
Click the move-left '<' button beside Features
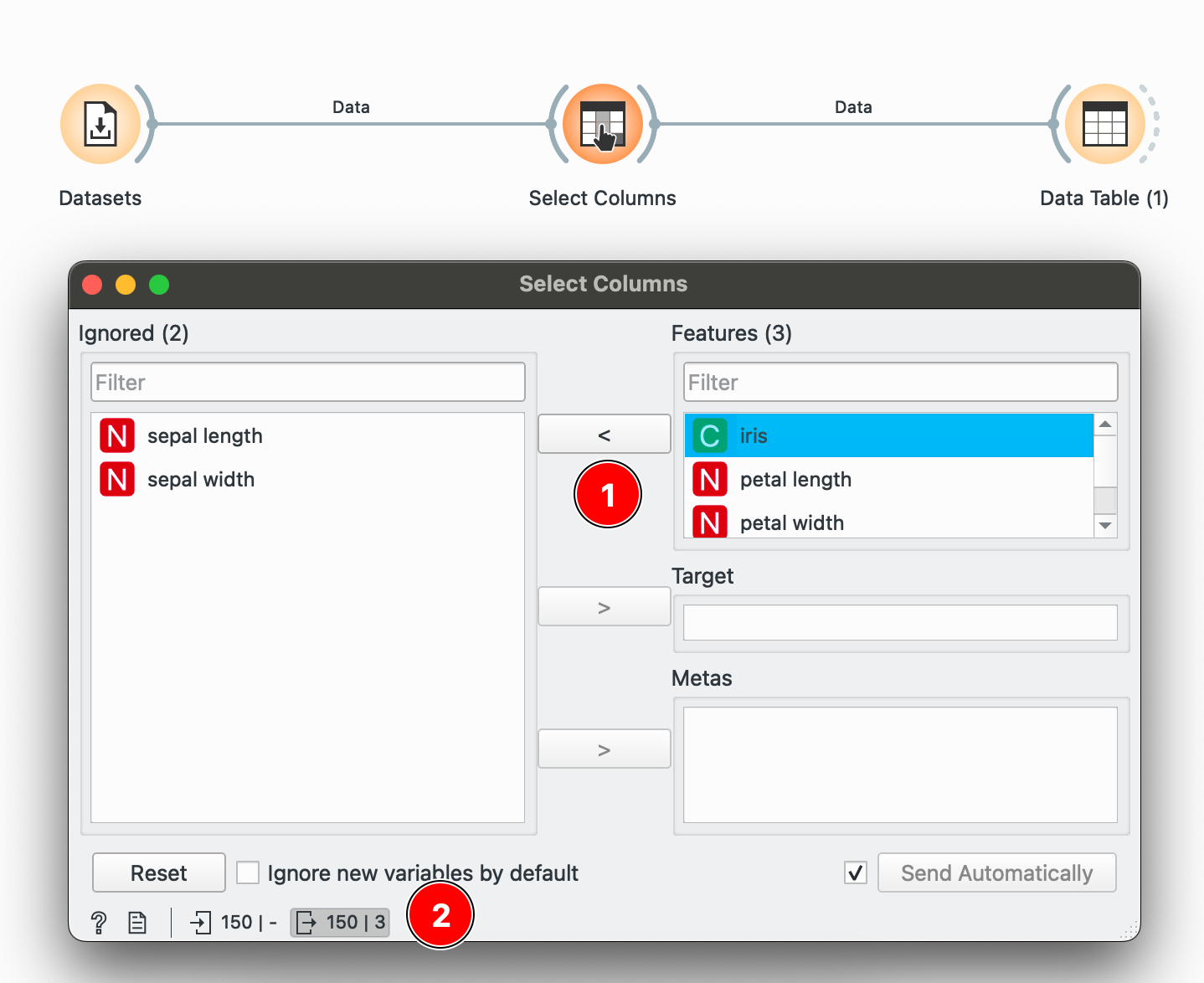coord(604,435)
